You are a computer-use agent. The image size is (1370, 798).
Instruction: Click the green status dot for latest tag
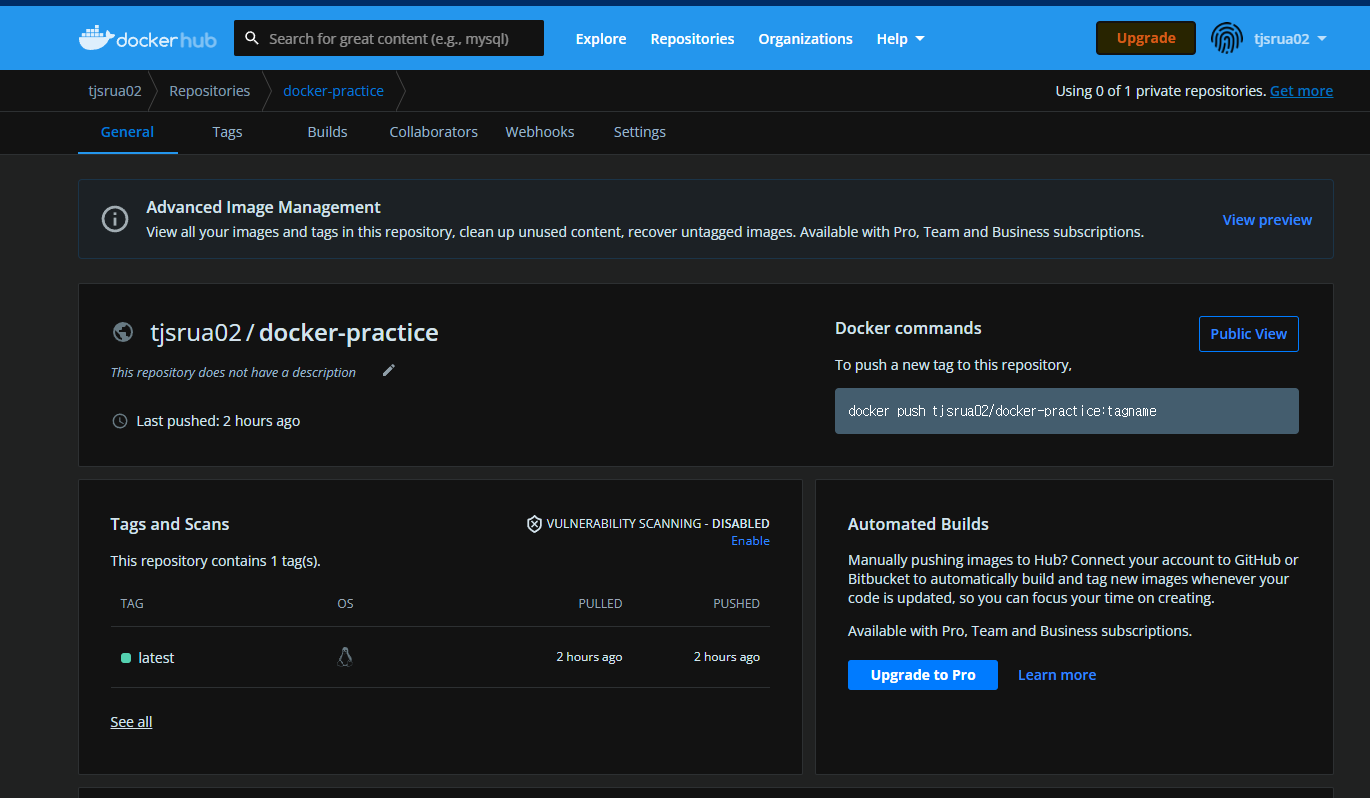[x=126, y=658]
